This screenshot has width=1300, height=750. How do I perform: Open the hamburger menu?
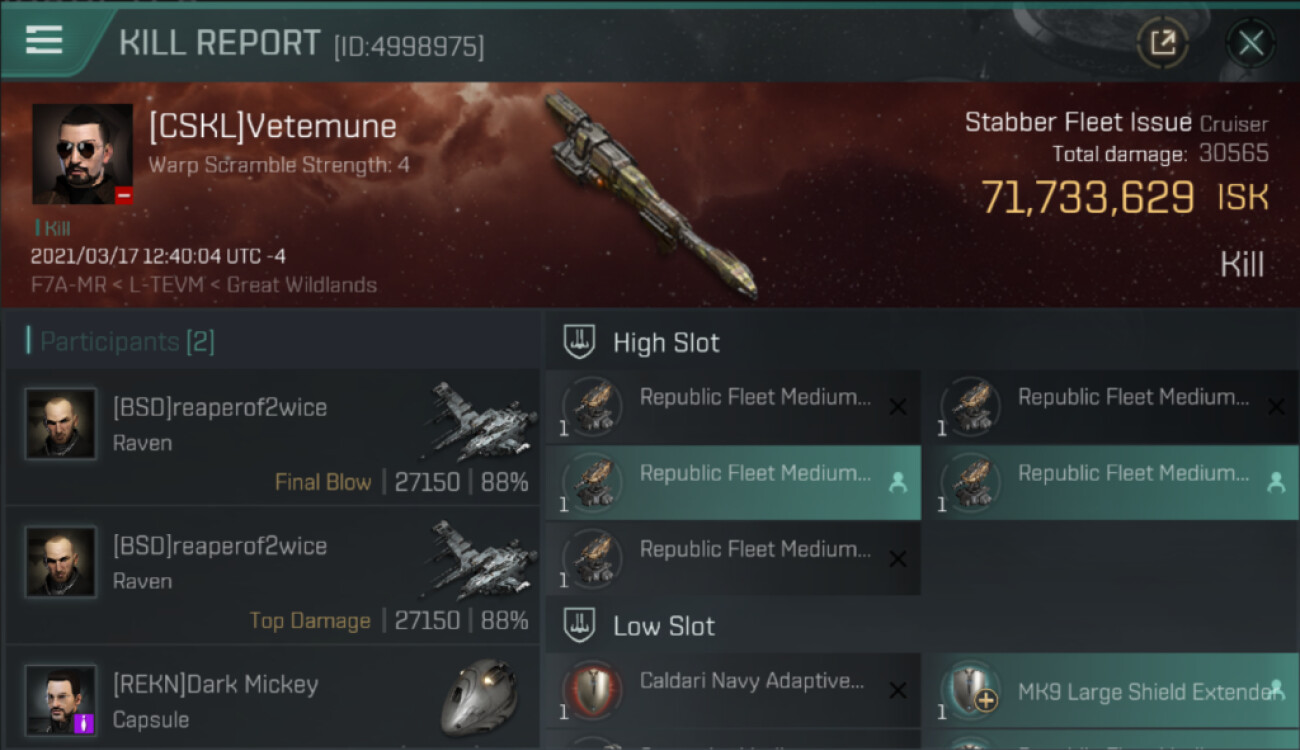pyautogui.click(x=45, y=40)
